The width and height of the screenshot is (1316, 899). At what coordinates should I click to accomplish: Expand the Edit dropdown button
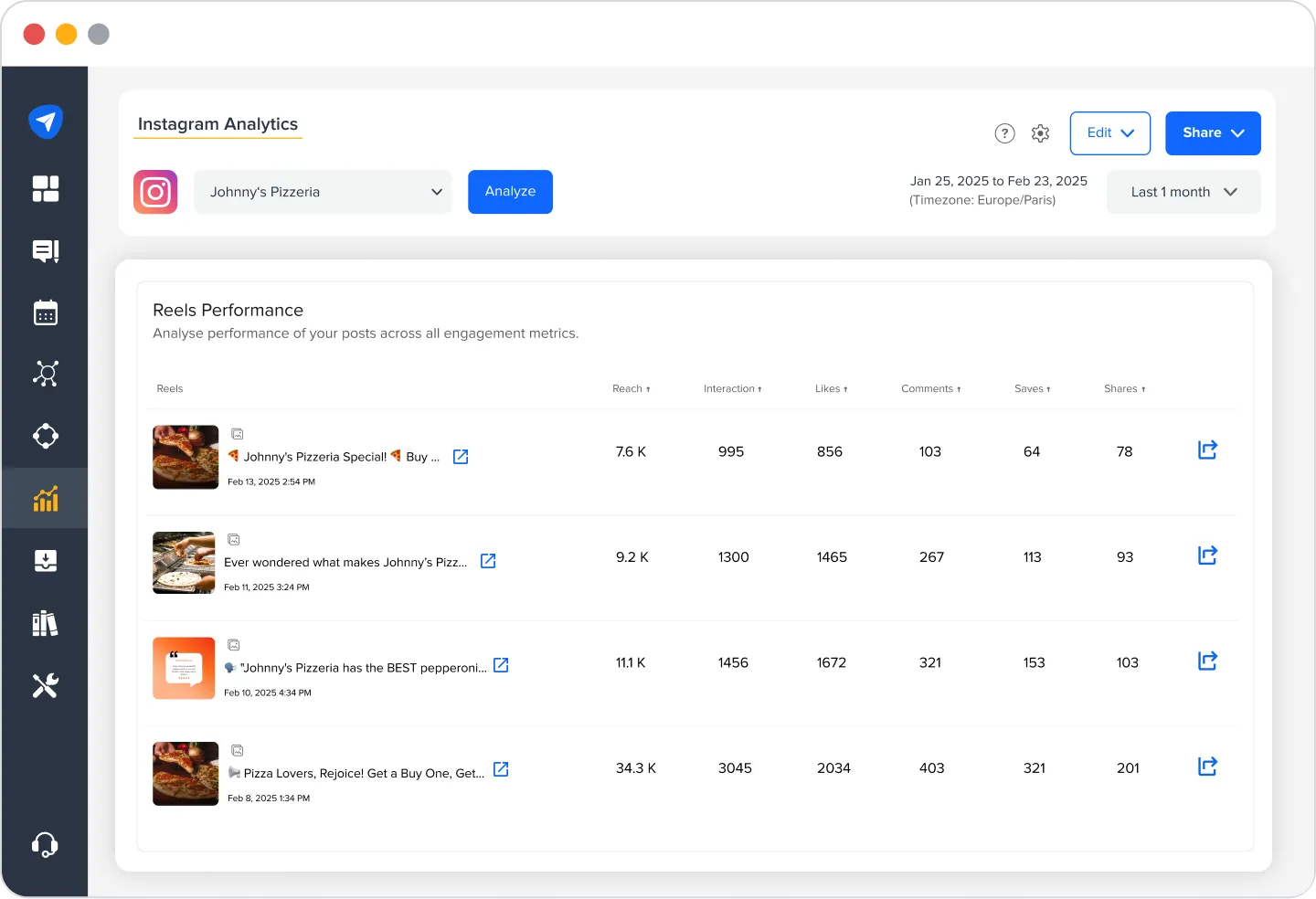pyautogui.click(x=1109, y=133)
